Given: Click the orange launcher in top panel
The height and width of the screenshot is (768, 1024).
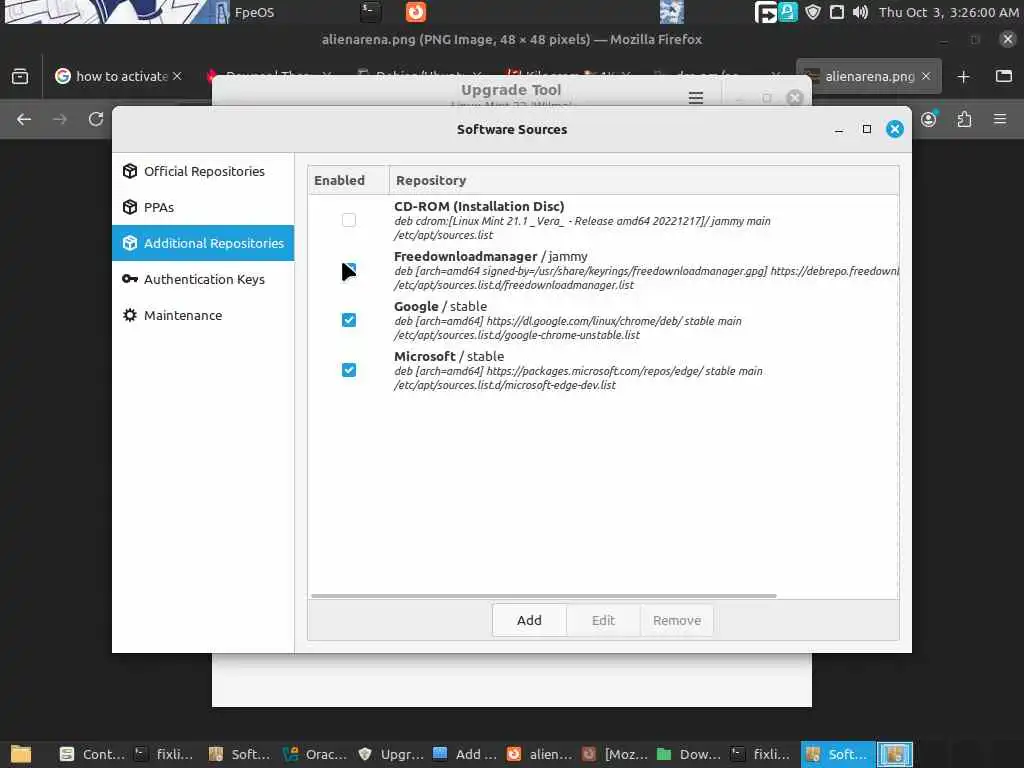Looking at the screenshot, I should coord(415,12).
